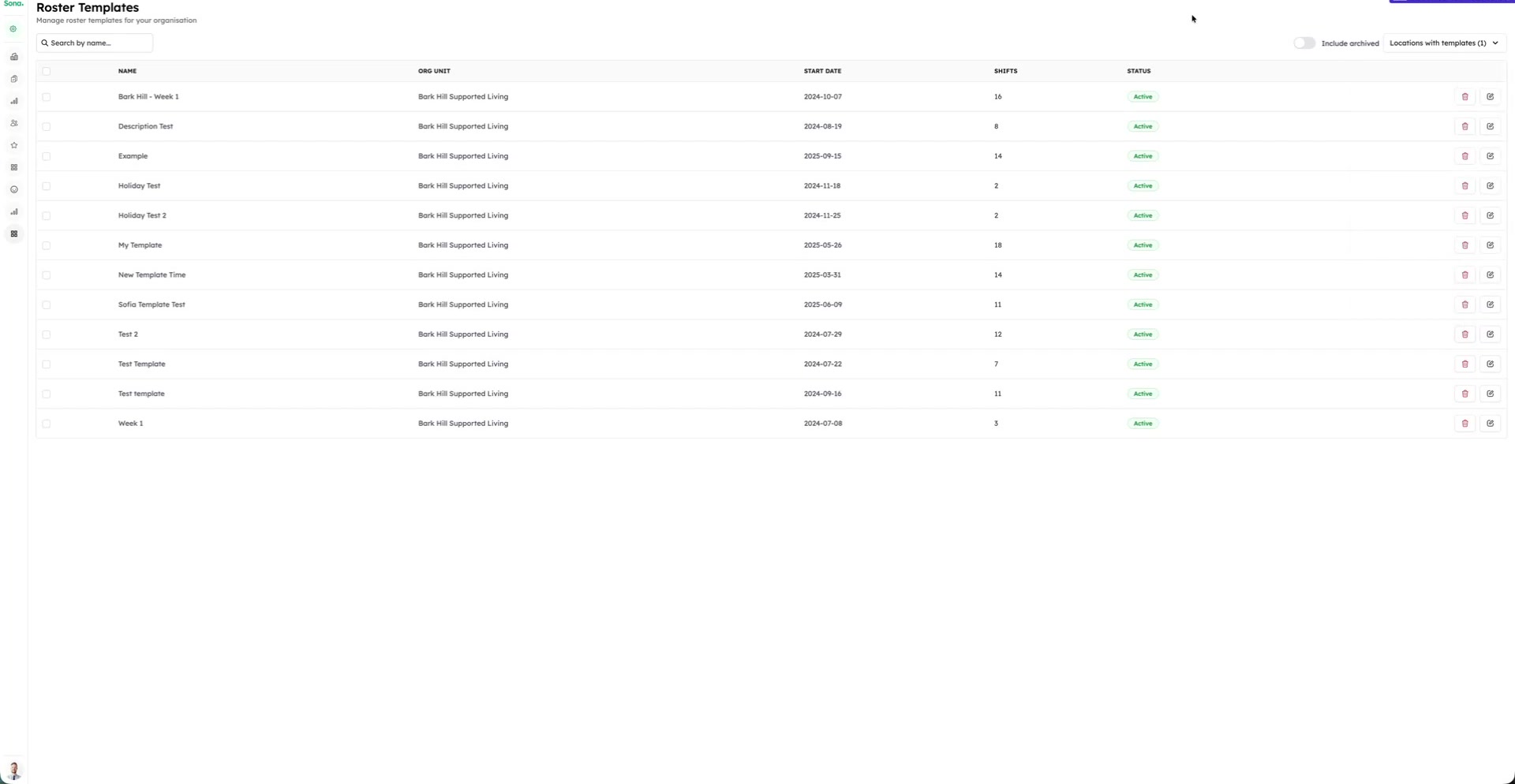The width and height of the screenshot is (1515, 784).
Task: Click the org unit in the Holiday Test 2 row
Action: coord(463,215)
